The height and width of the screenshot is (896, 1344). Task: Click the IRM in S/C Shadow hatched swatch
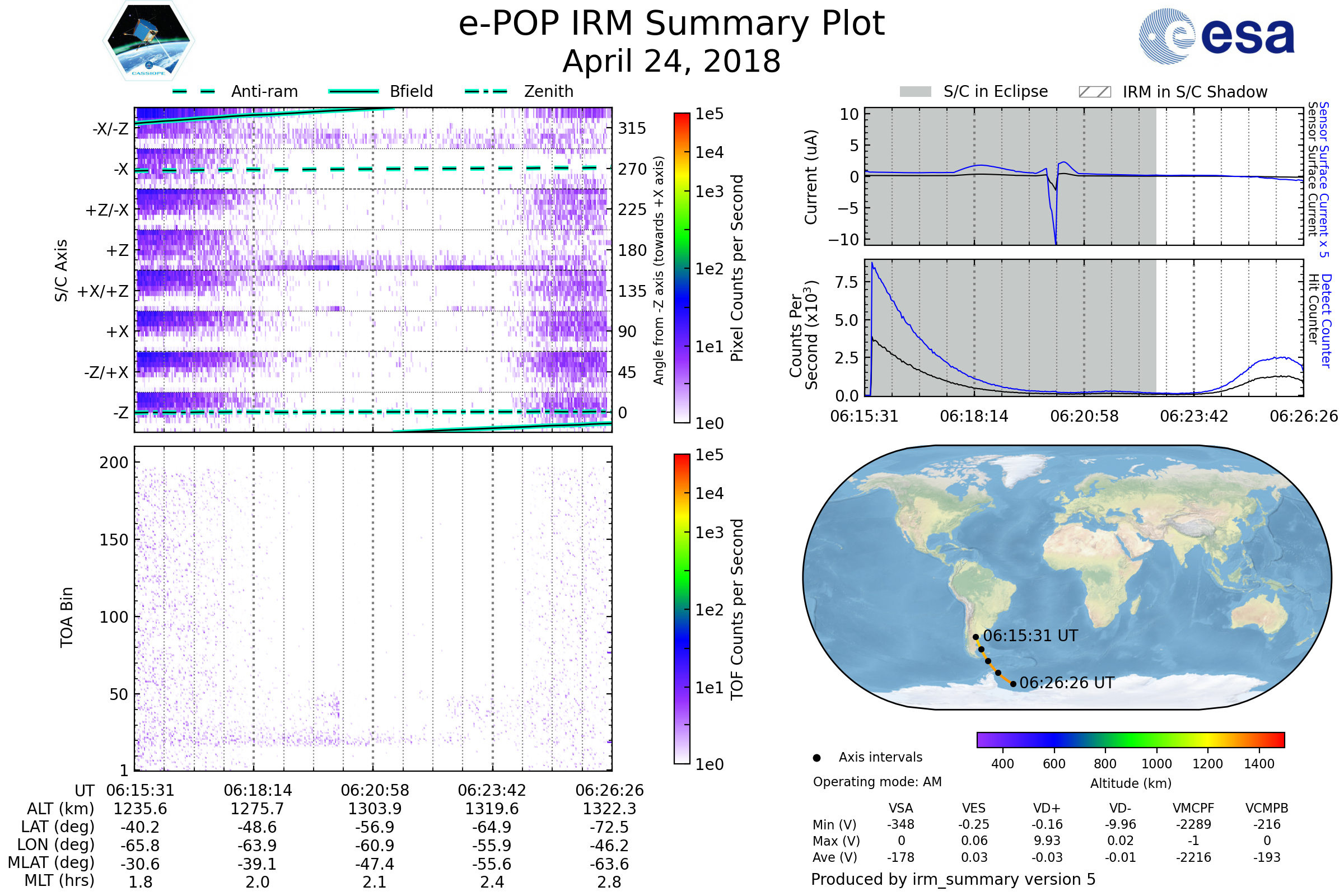[x=1094, y=92]
